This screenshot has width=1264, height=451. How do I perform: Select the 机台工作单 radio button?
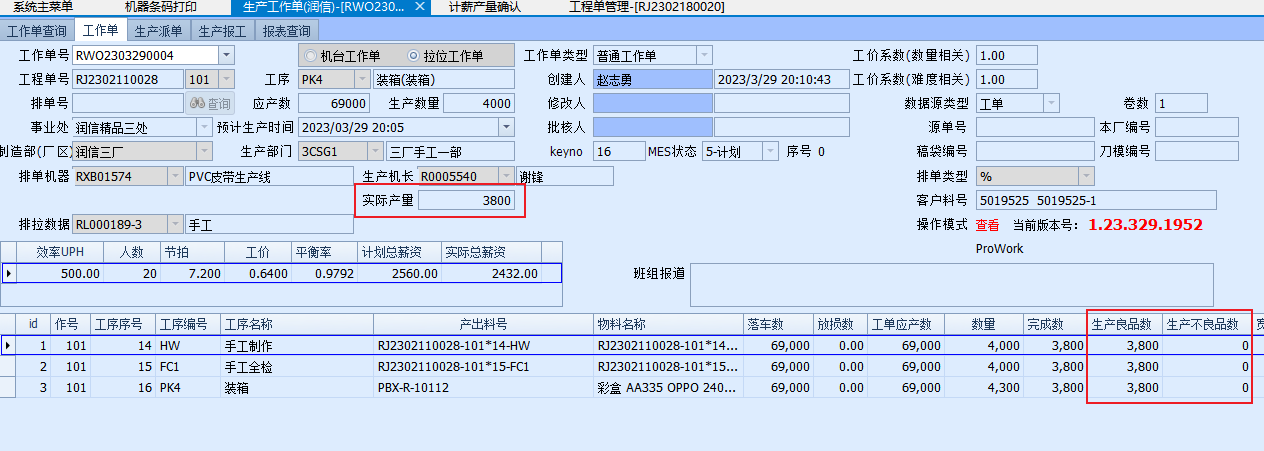(311, 56)
